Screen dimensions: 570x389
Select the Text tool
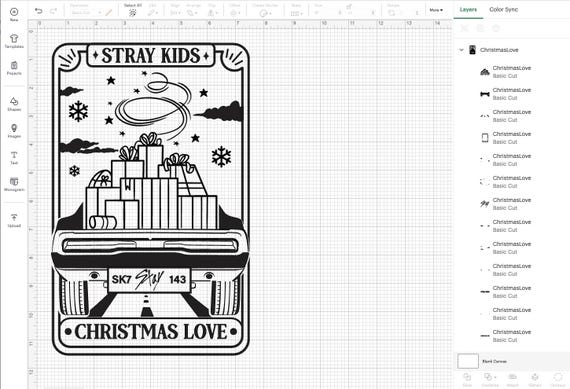tap(14, 158)
